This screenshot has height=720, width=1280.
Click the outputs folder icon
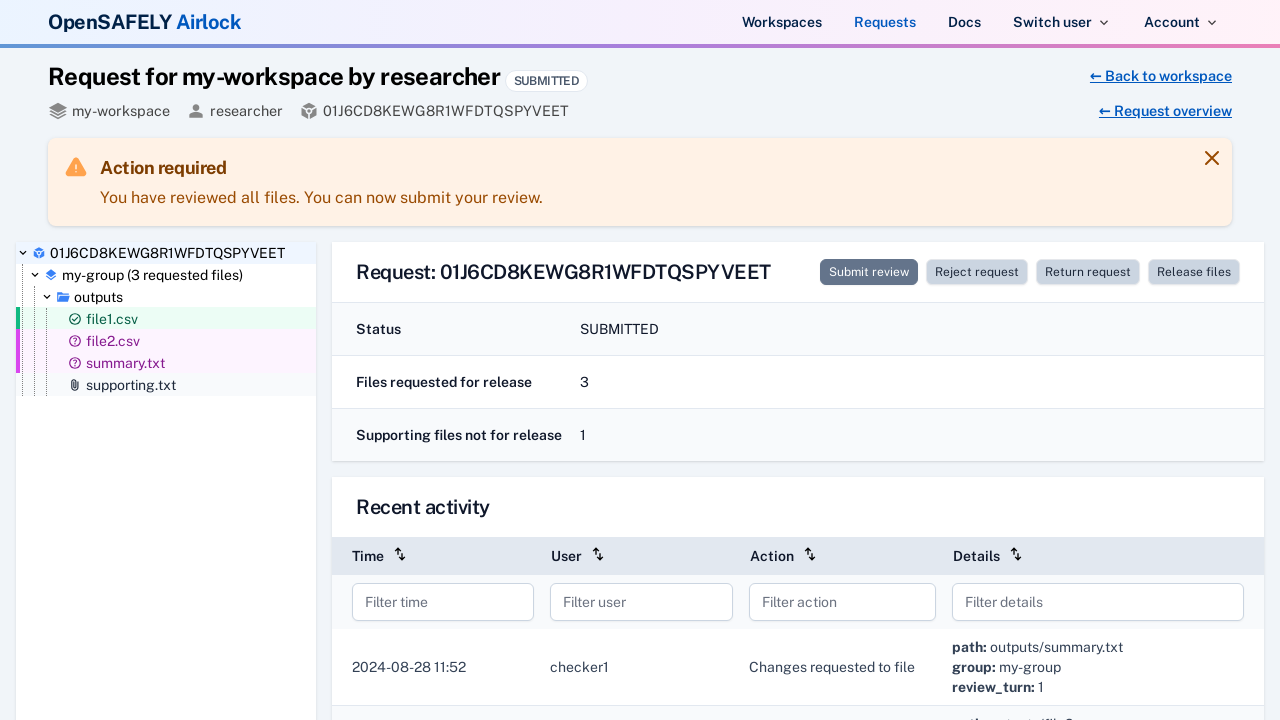[63, 297]
